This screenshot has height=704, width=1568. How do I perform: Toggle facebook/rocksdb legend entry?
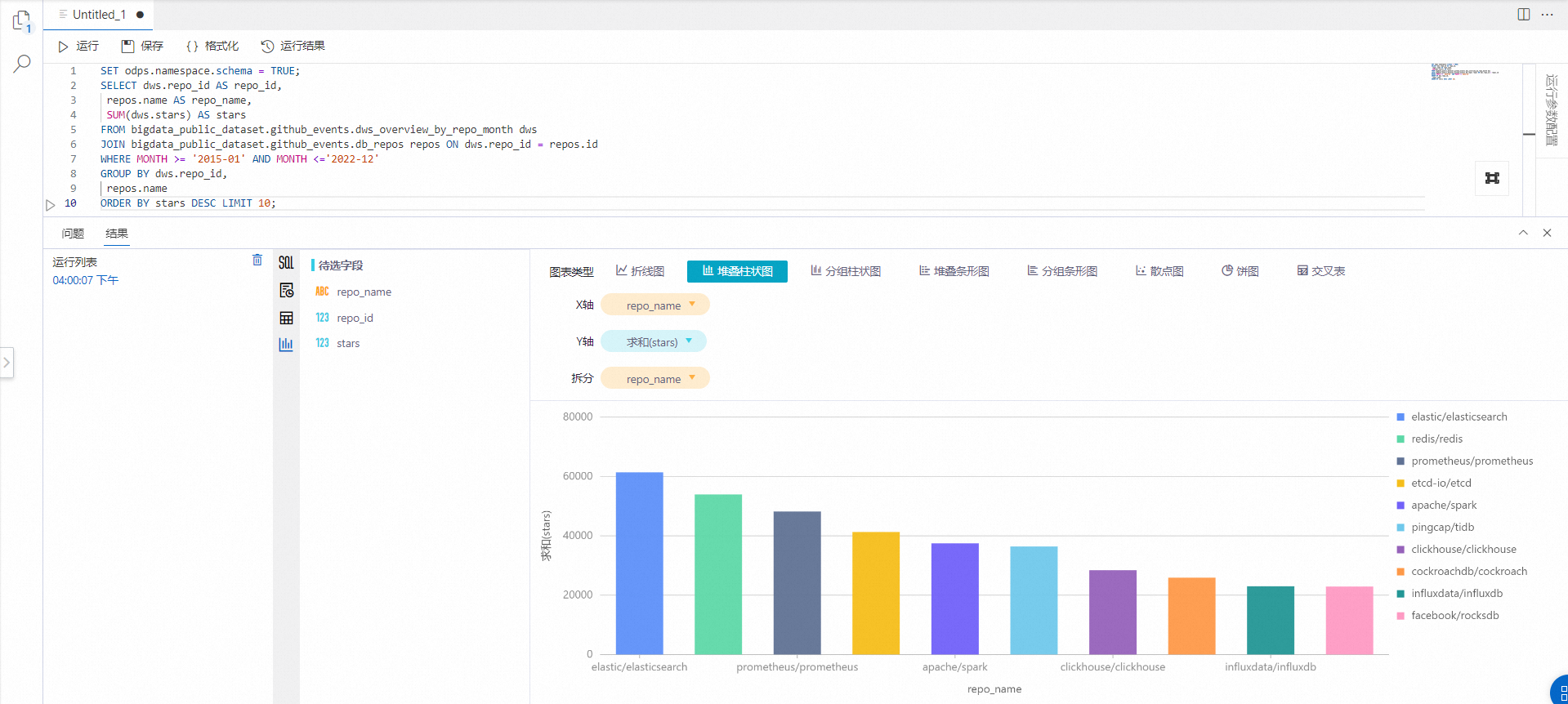click(x=1448, y=615)
